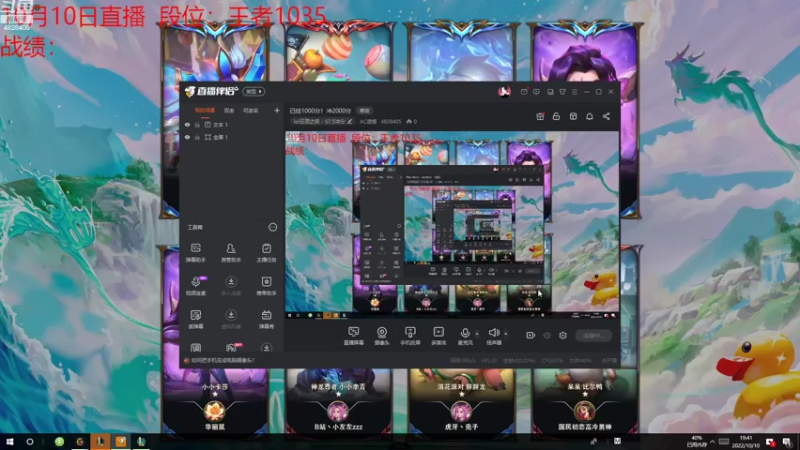Open the orange G app on taskbar
This screenshot has width=800, height=450.
click(80, 441)
